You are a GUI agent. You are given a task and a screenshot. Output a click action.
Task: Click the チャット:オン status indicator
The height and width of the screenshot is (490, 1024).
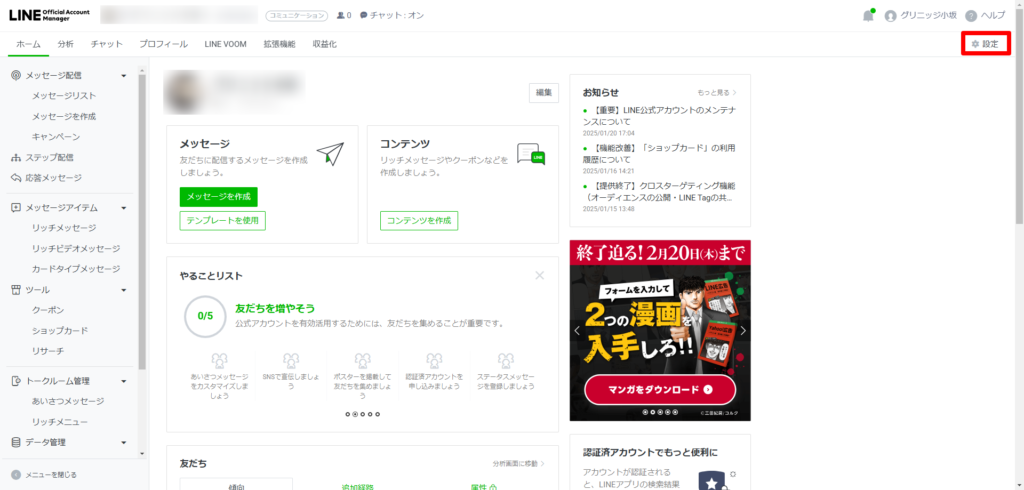pyautogui.click(x=392, y=15)
